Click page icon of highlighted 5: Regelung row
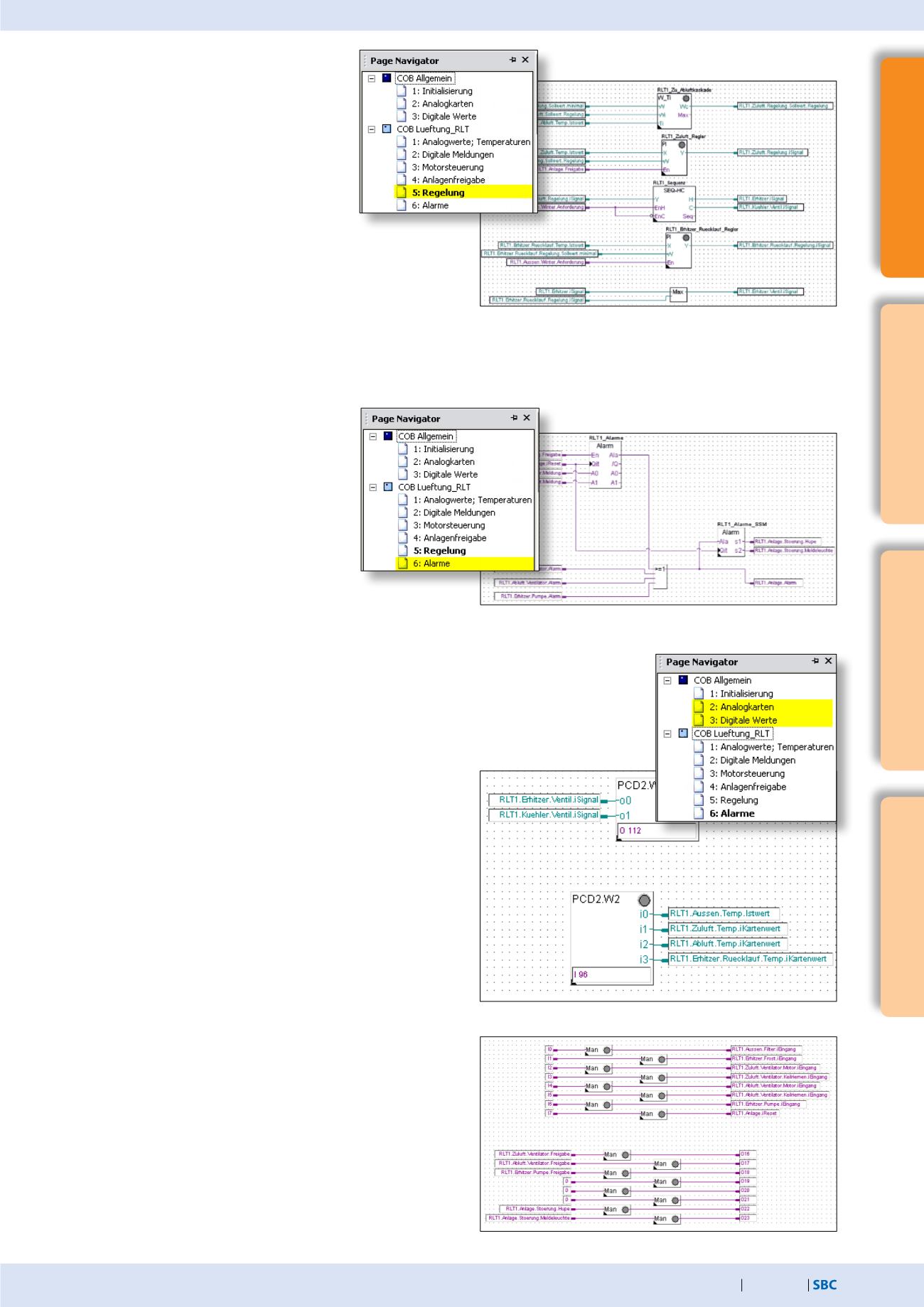 tap(402, 193)
